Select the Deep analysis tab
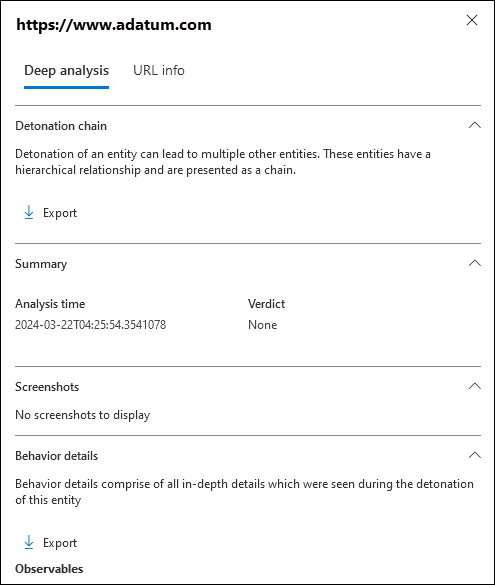Screen dimensions: 495x585 [66, 71]
